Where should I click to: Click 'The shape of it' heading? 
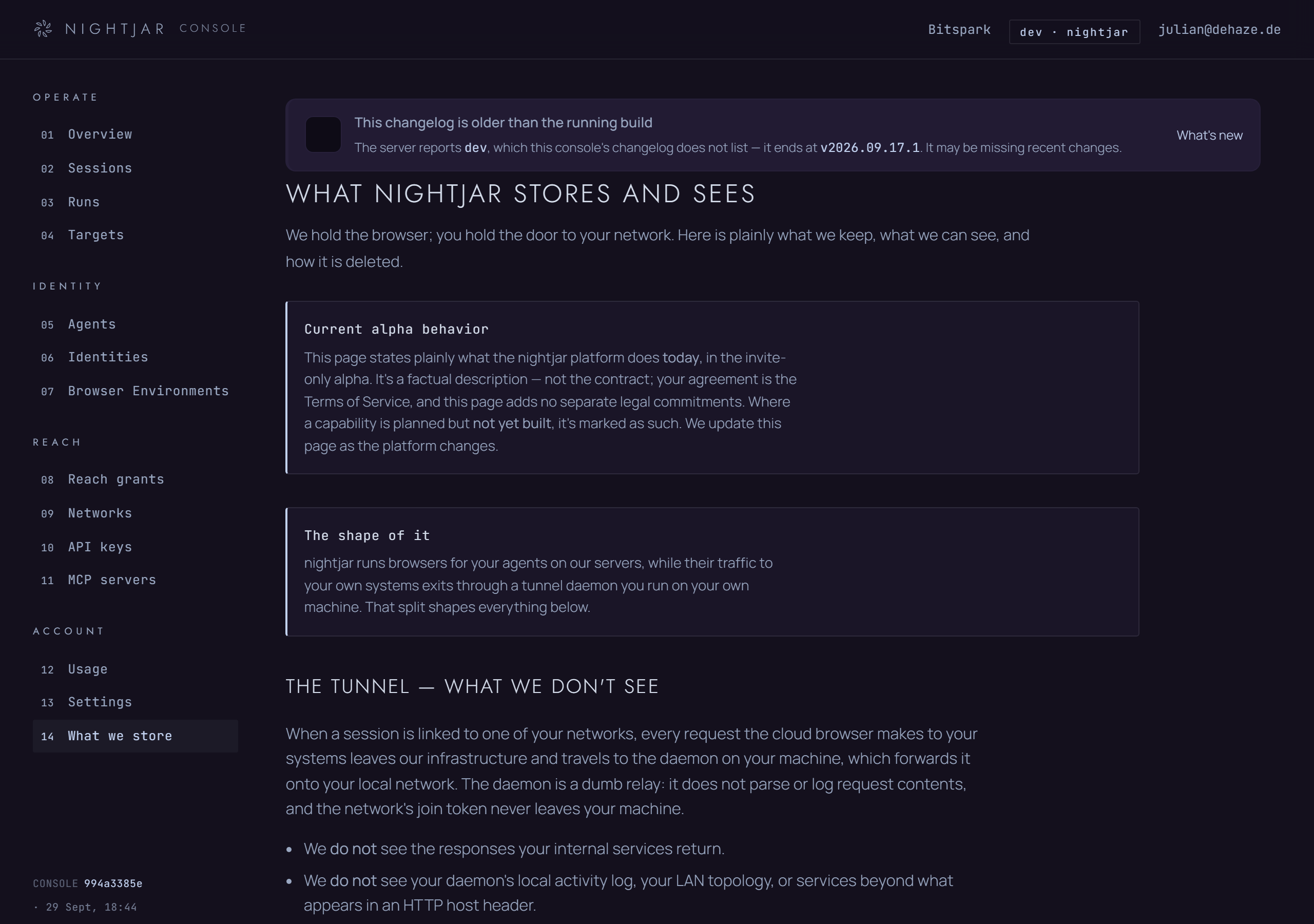[367, 536]
